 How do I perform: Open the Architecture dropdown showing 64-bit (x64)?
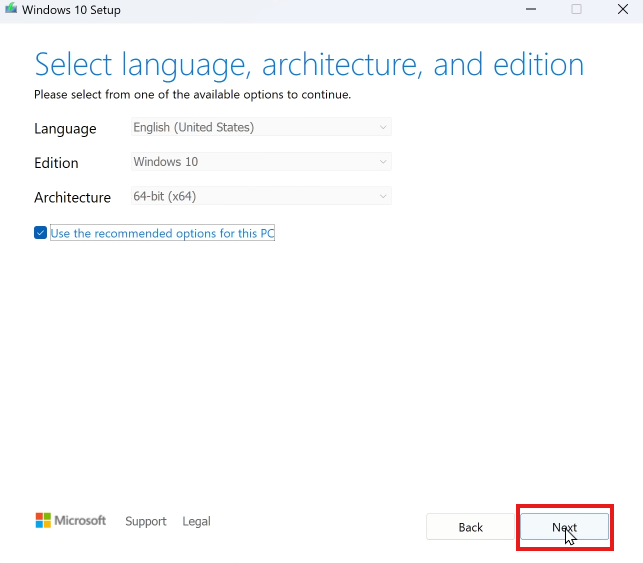point(261,196)
